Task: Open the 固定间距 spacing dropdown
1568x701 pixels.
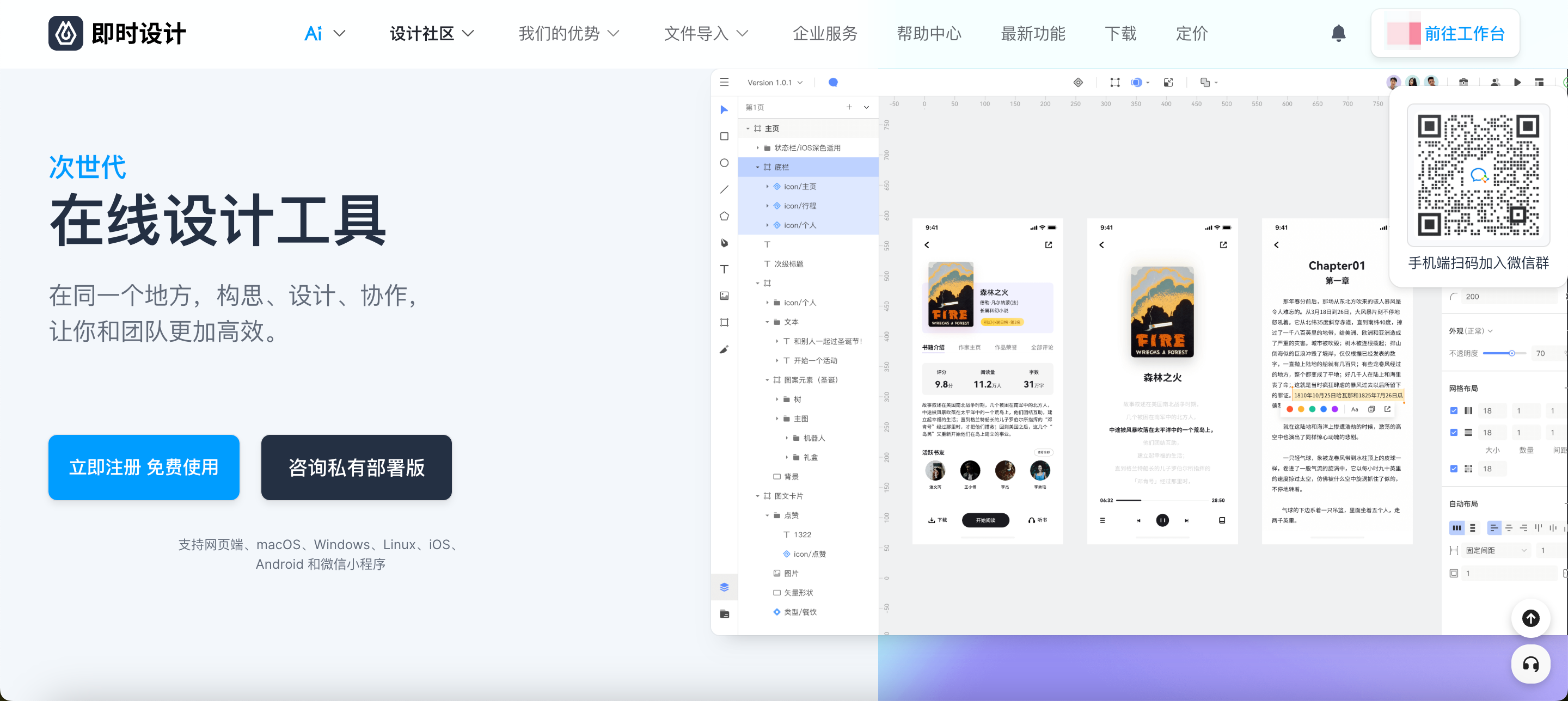Action: tap(1496, 550)
